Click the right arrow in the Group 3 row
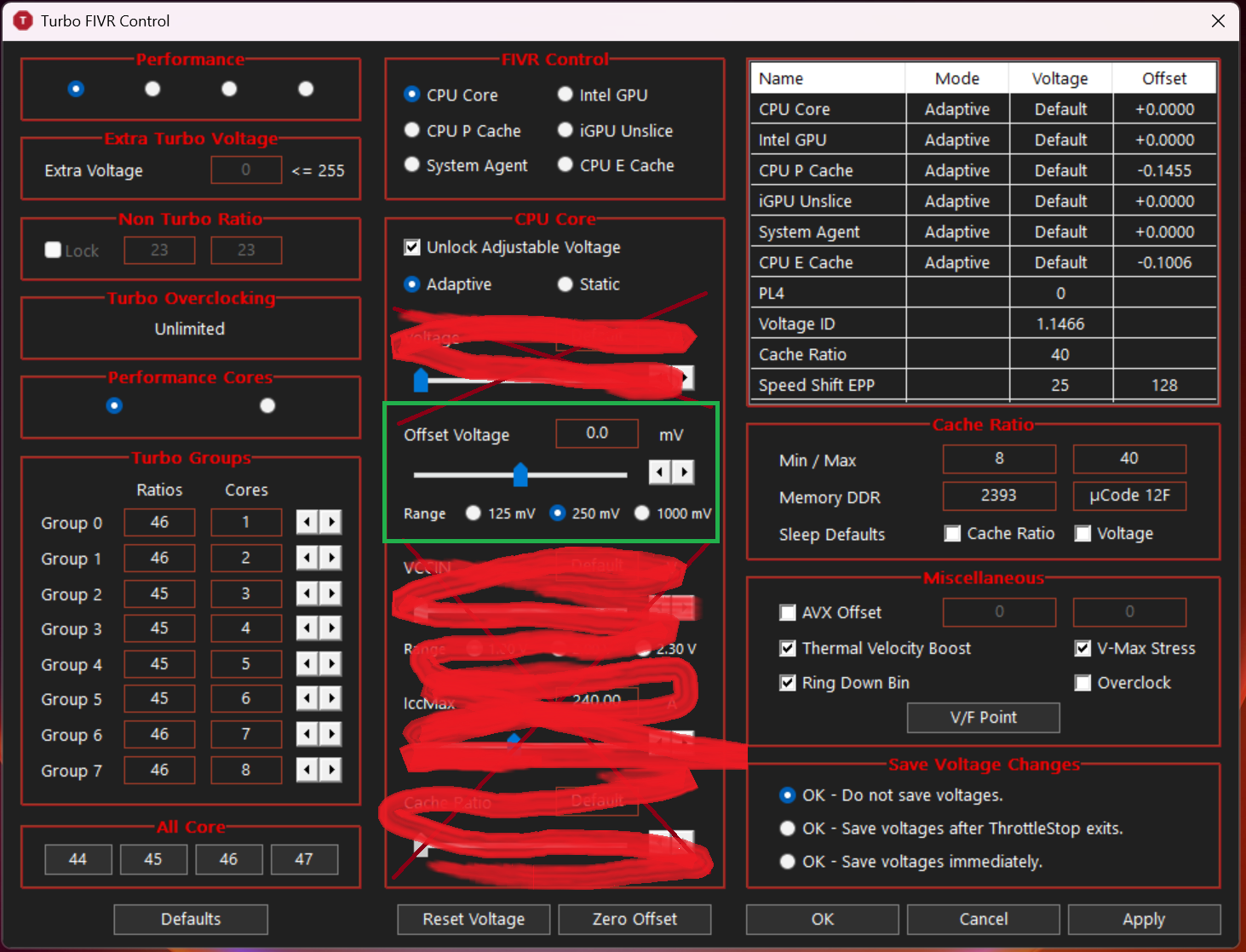 [x=330, y=628]
